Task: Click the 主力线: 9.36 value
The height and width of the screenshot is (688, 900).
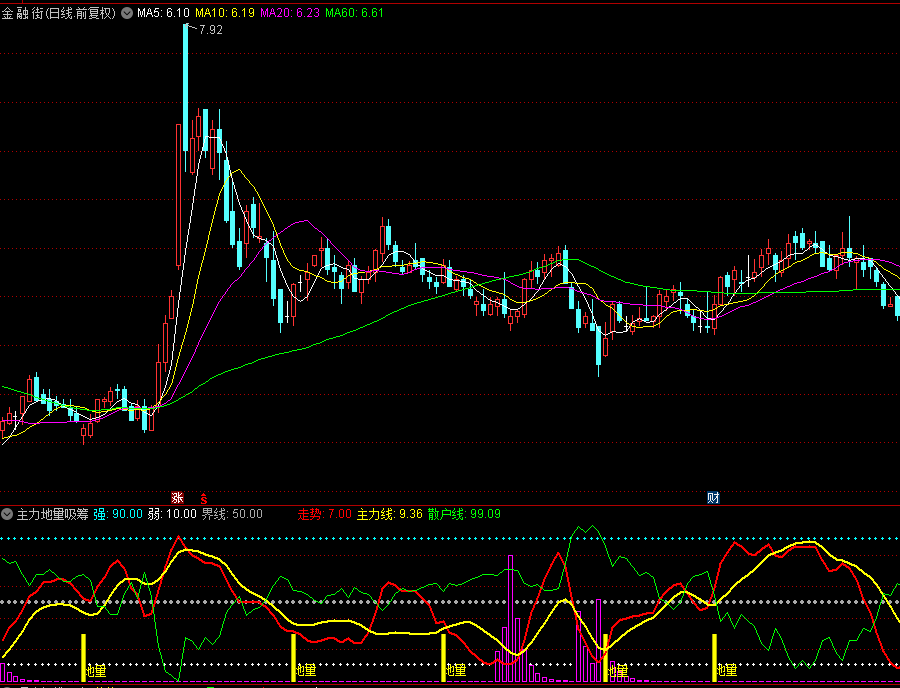Action: [390, 514]
